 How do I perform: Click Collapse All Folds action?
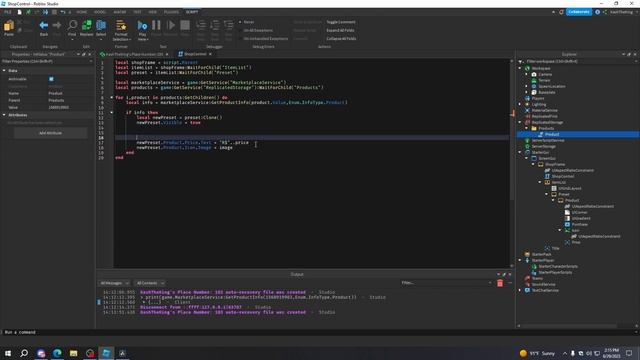point(341,38)
